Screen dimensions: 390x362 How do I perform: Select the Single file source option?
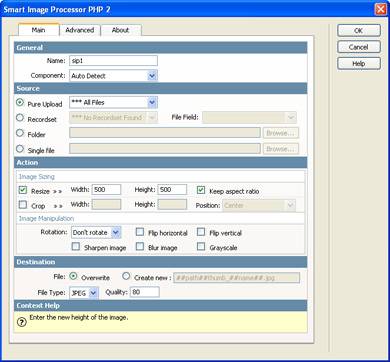coord(20,149)
